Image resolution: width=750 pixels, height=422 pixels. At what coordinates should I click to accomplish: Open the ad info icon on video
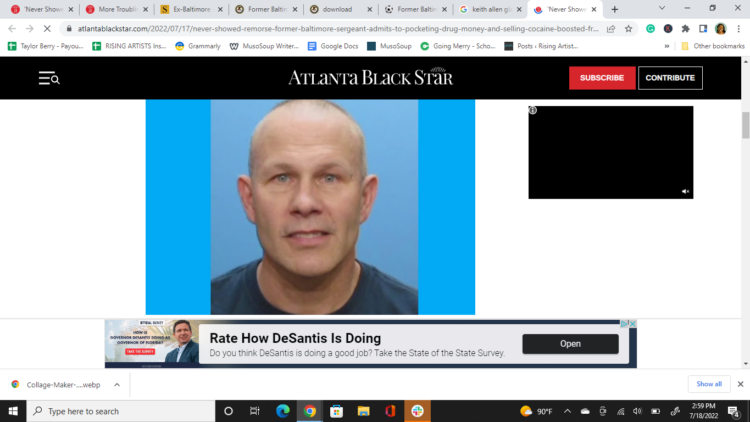[532, 111]
